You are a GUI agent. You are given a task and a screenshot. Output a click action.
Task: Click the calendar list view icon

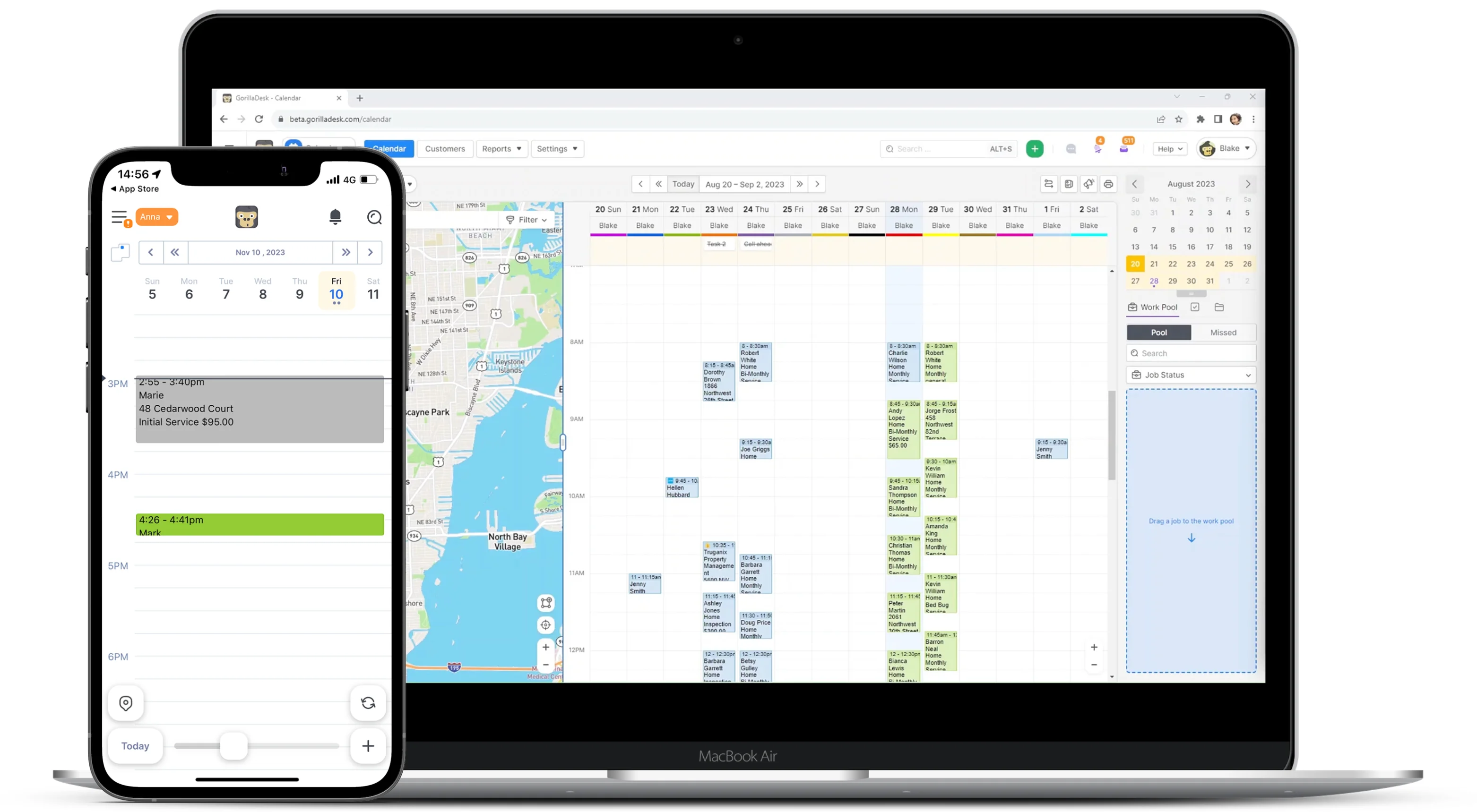[x=1048, y=185]
